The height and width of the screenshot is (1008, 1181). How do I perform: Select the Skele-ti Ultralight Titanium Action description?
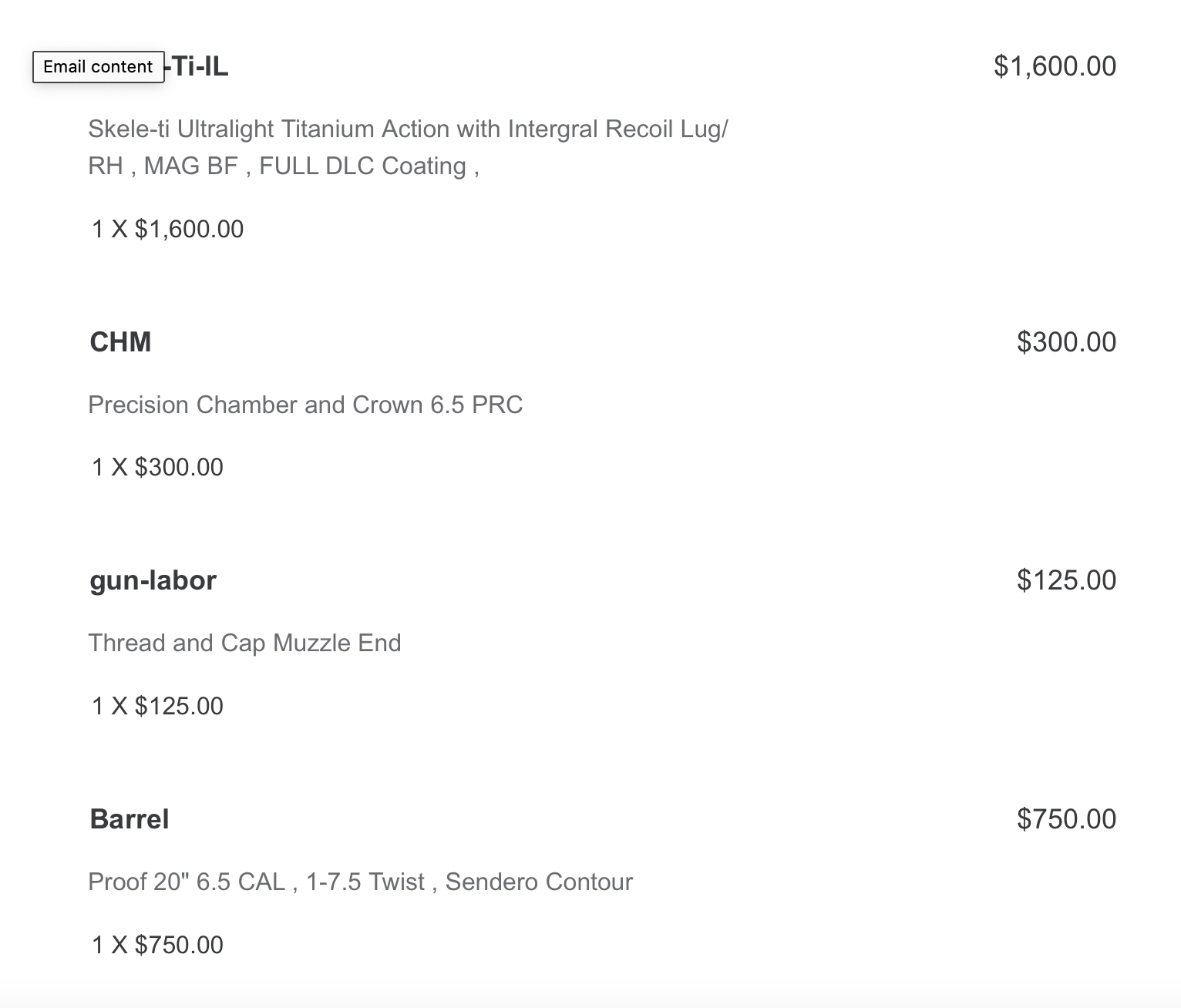click(408, 129)
